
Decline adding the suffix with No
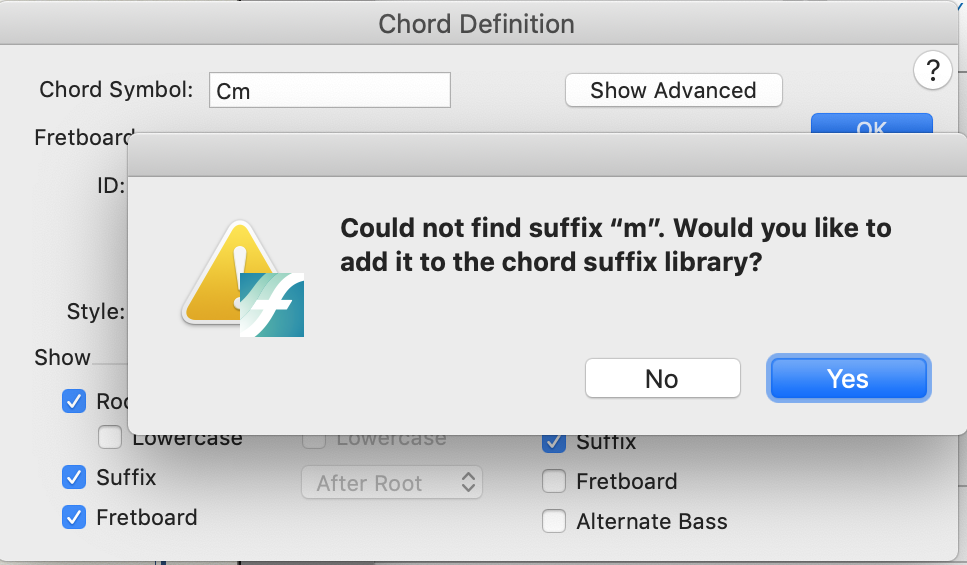(662, 379)
